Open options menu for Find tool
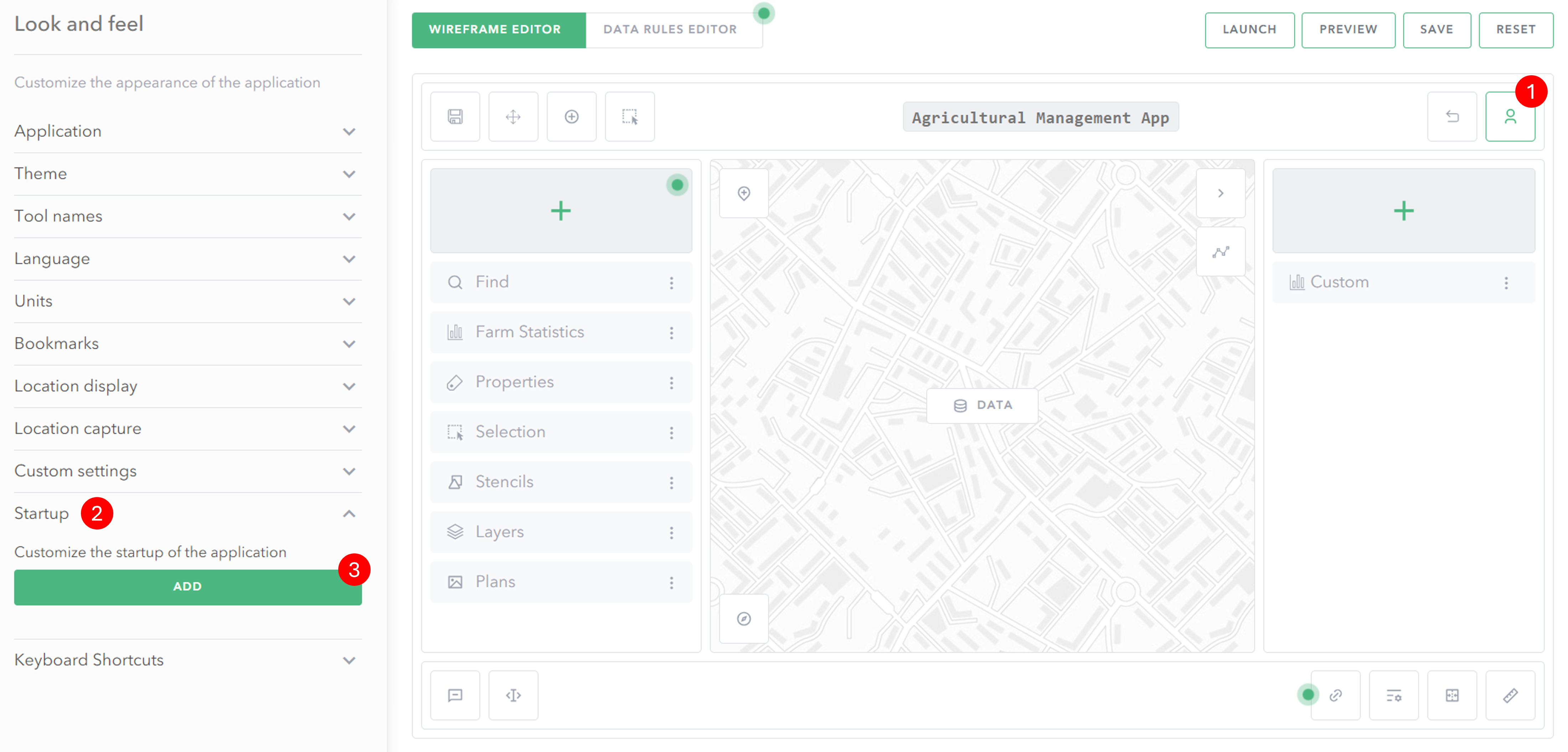The width and height of the screenshot is (1568, 752). click(671, 282)
